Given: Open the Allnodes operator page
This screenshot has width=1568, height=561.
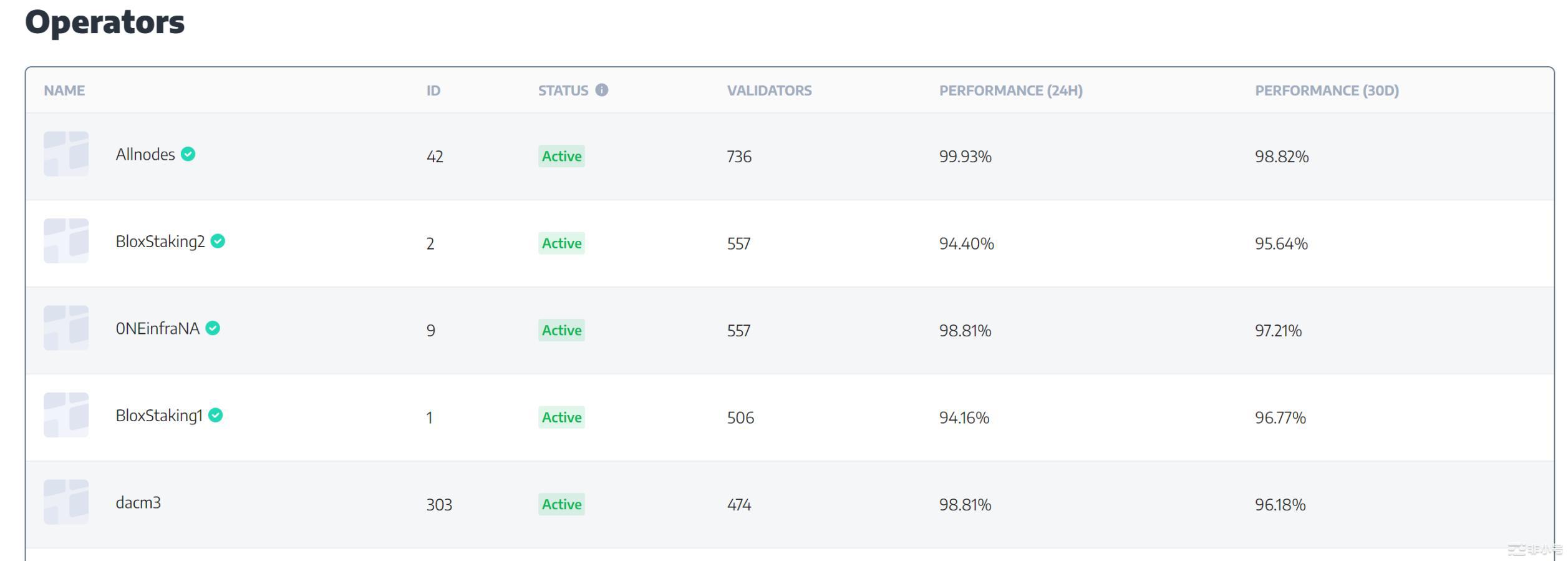Looking at the screenshot, I should [x=145, y=154].
